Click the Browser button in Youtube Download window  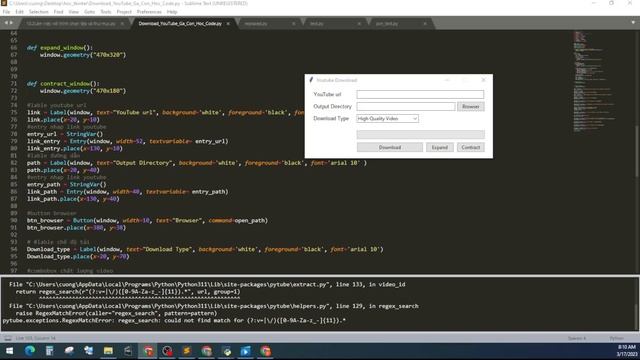(471, 107)
